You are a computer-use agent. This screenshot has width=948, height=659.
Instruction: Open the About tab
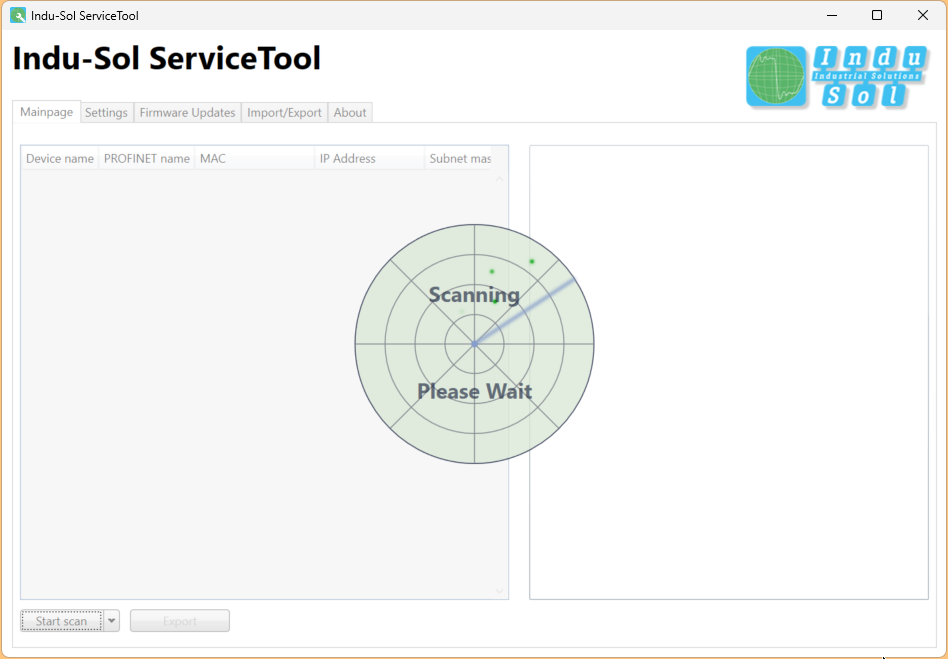click(350, 112)
